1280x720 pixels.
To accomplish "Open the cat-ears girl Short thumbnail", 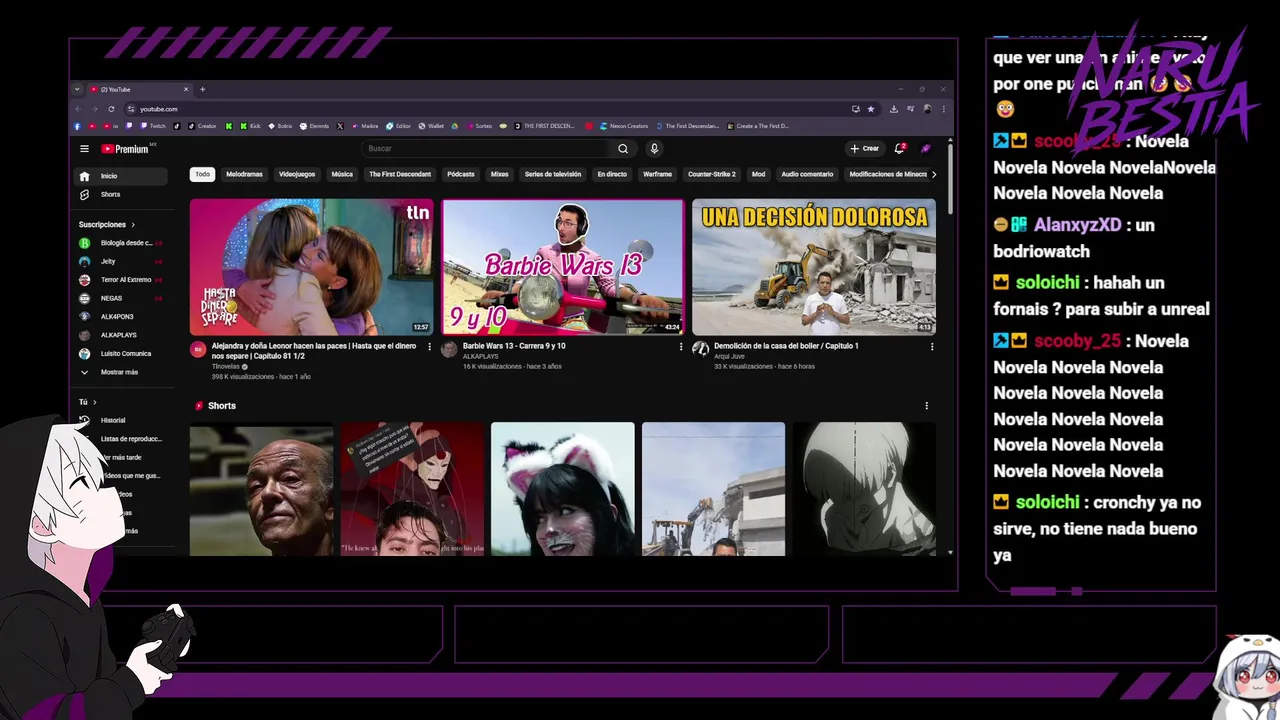I will pos(563,489).
